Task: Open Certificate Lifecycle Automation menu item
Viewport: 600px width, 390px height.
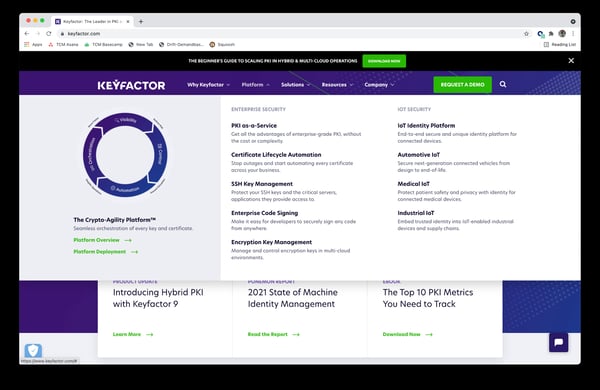Action: [276, 155]
